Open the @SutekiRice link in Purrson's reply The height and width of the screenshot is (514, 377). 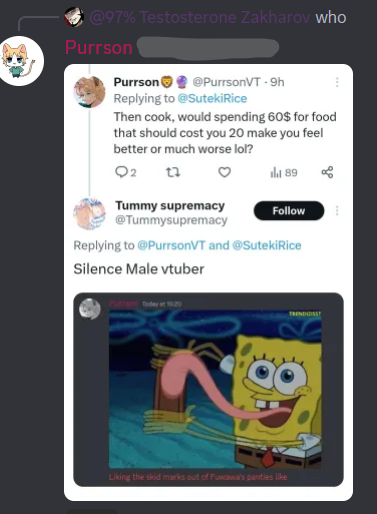point(212,98)
